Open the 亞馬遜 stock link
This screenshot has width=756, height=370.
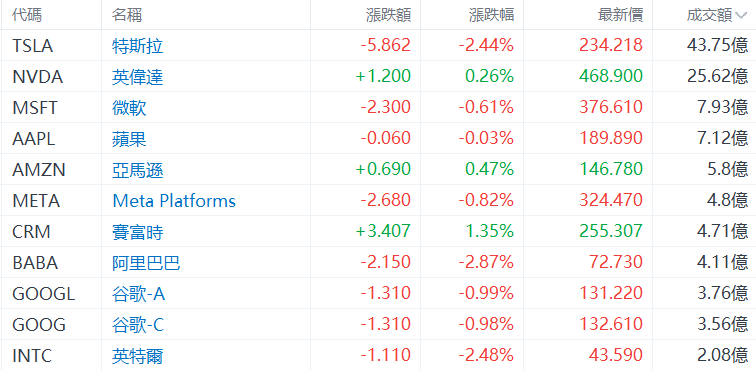click(138, 170)
